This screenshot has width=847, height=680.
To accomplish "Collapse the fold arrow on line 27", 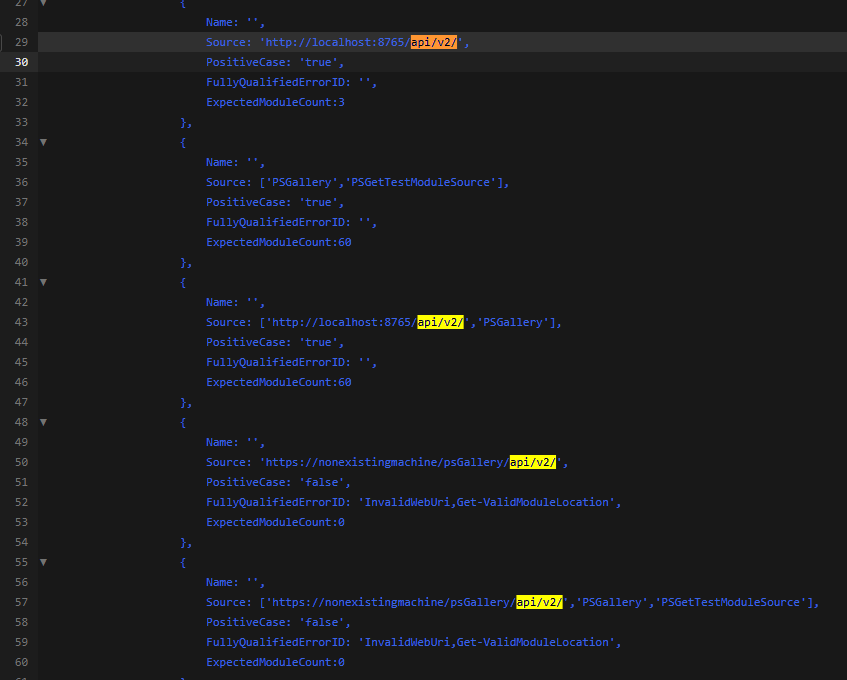I will coord(41,2).
